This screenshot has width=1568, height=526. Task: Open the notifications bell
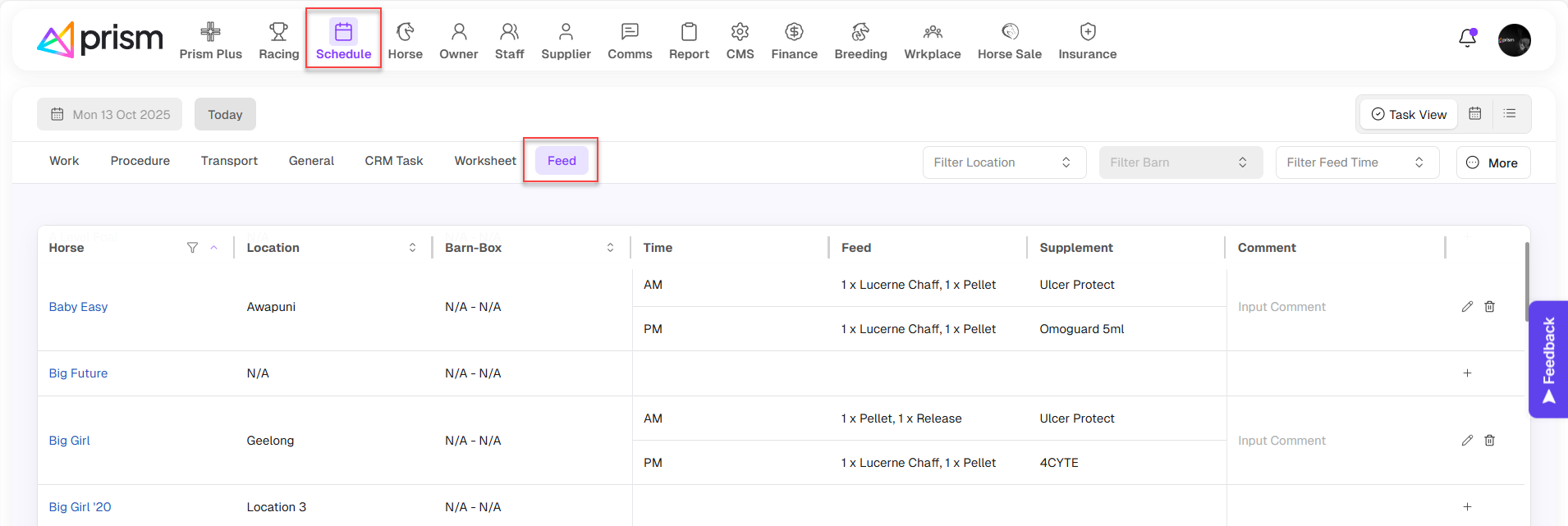pyautogui.click(x=1467, y=39)
